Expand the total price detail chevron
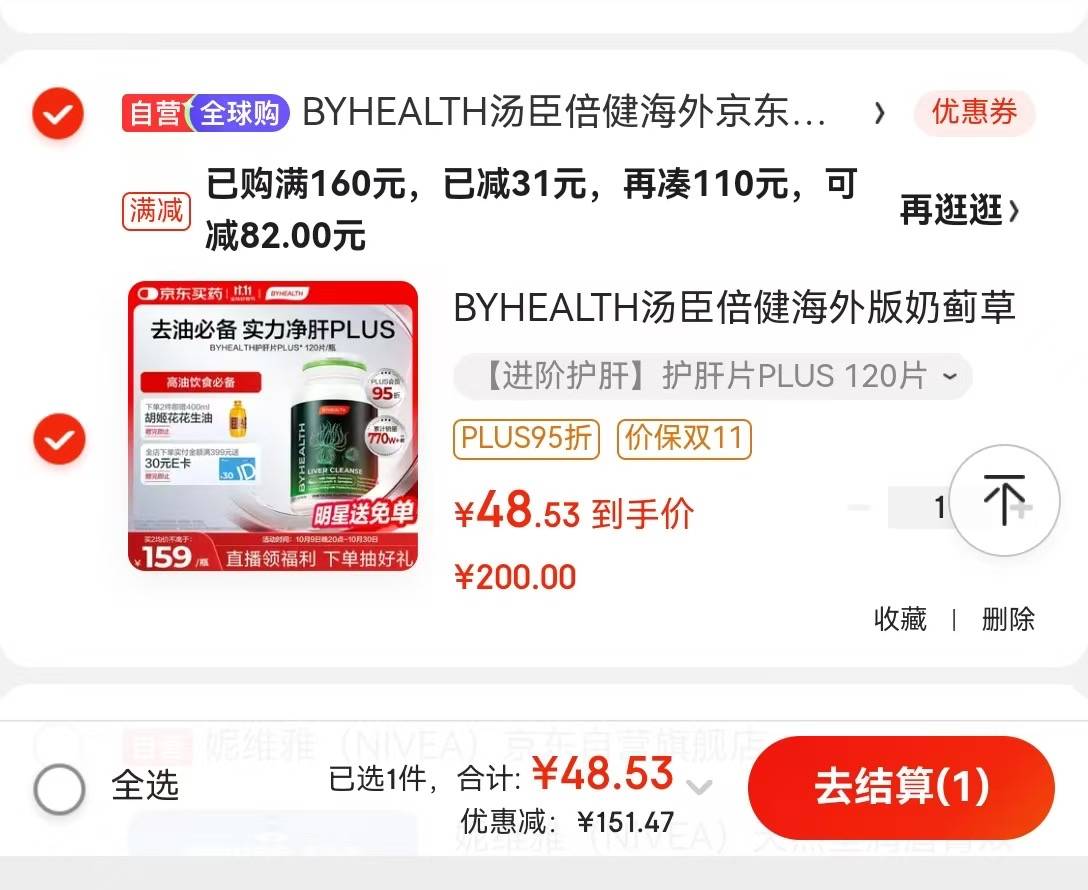This screenshot has width=1088, height=890. point(699,787)
